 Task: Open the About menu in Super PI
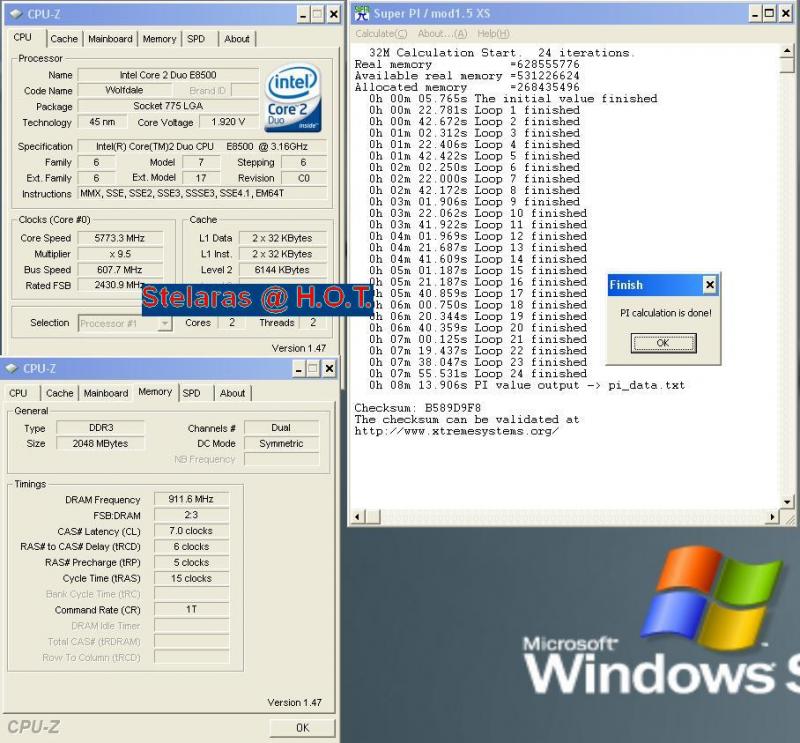tap(442, 34)
